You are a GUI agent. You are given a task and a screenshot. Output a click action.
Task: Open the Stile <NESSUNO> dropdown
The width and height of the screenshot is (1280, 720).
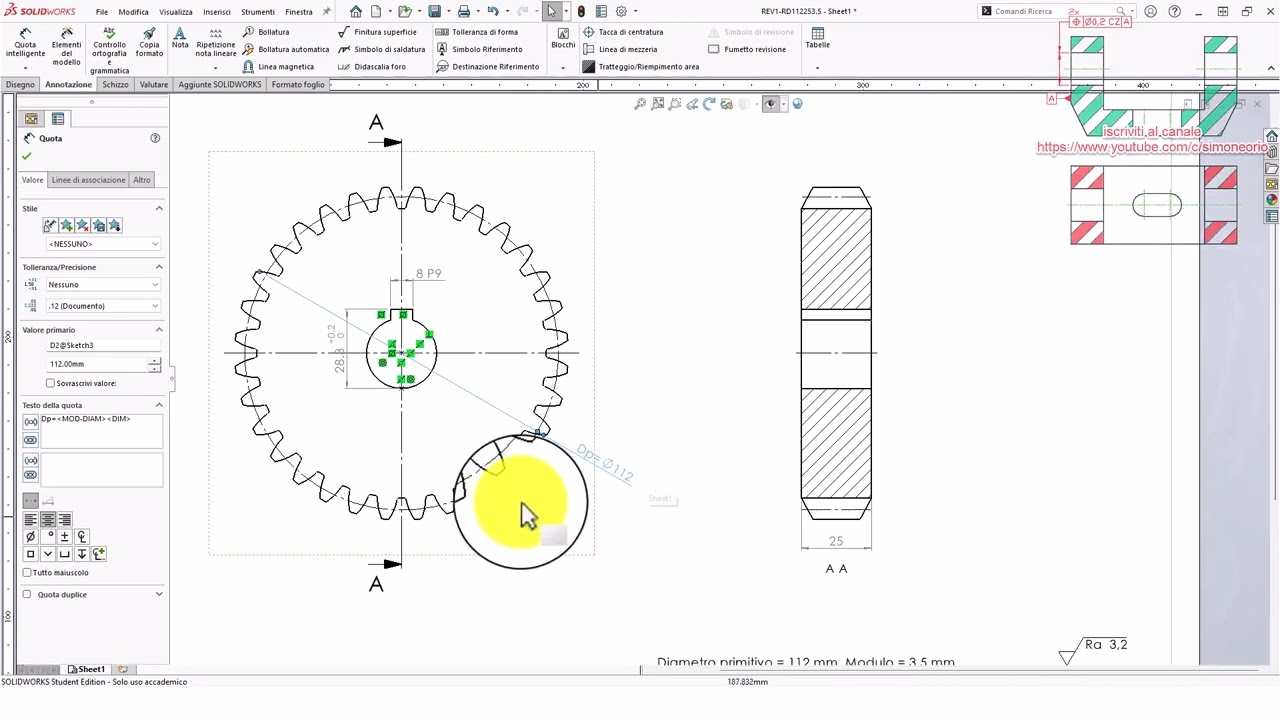coord(103,244)
